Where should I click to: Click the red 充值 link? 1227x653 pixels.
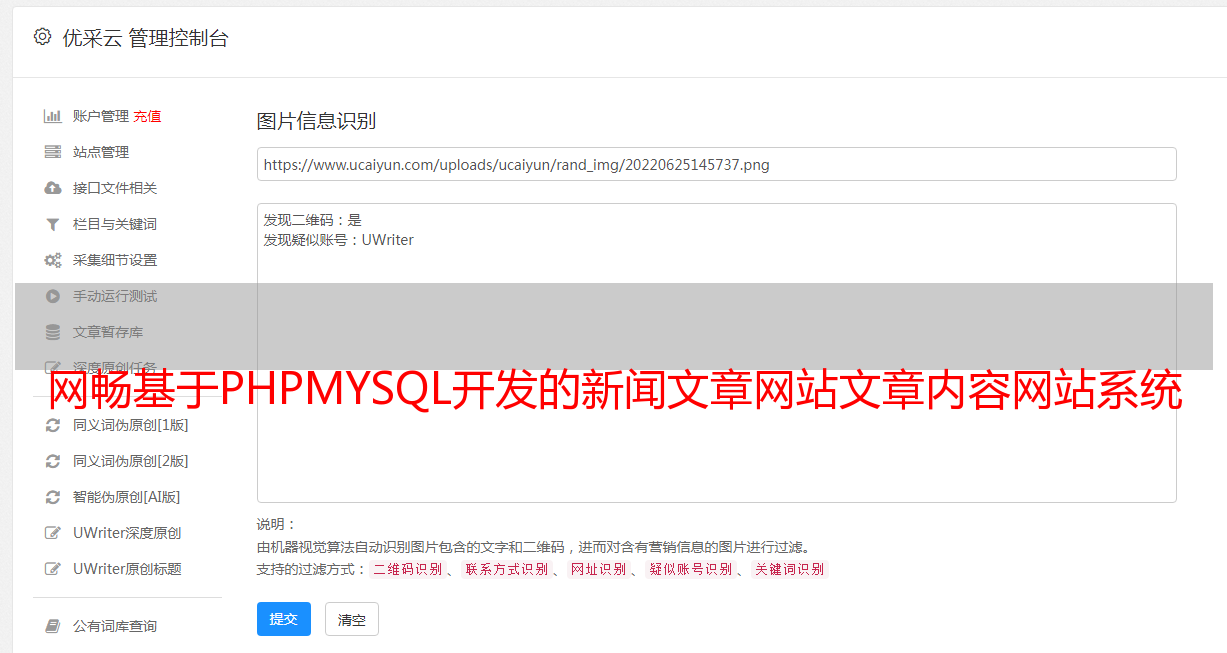pos(147,116)
